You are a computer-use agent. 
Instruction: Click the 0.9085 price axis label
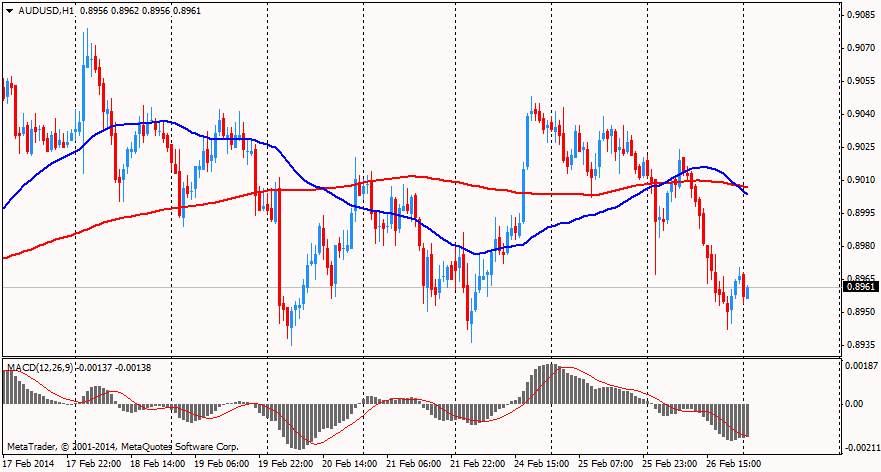(861, 15)
